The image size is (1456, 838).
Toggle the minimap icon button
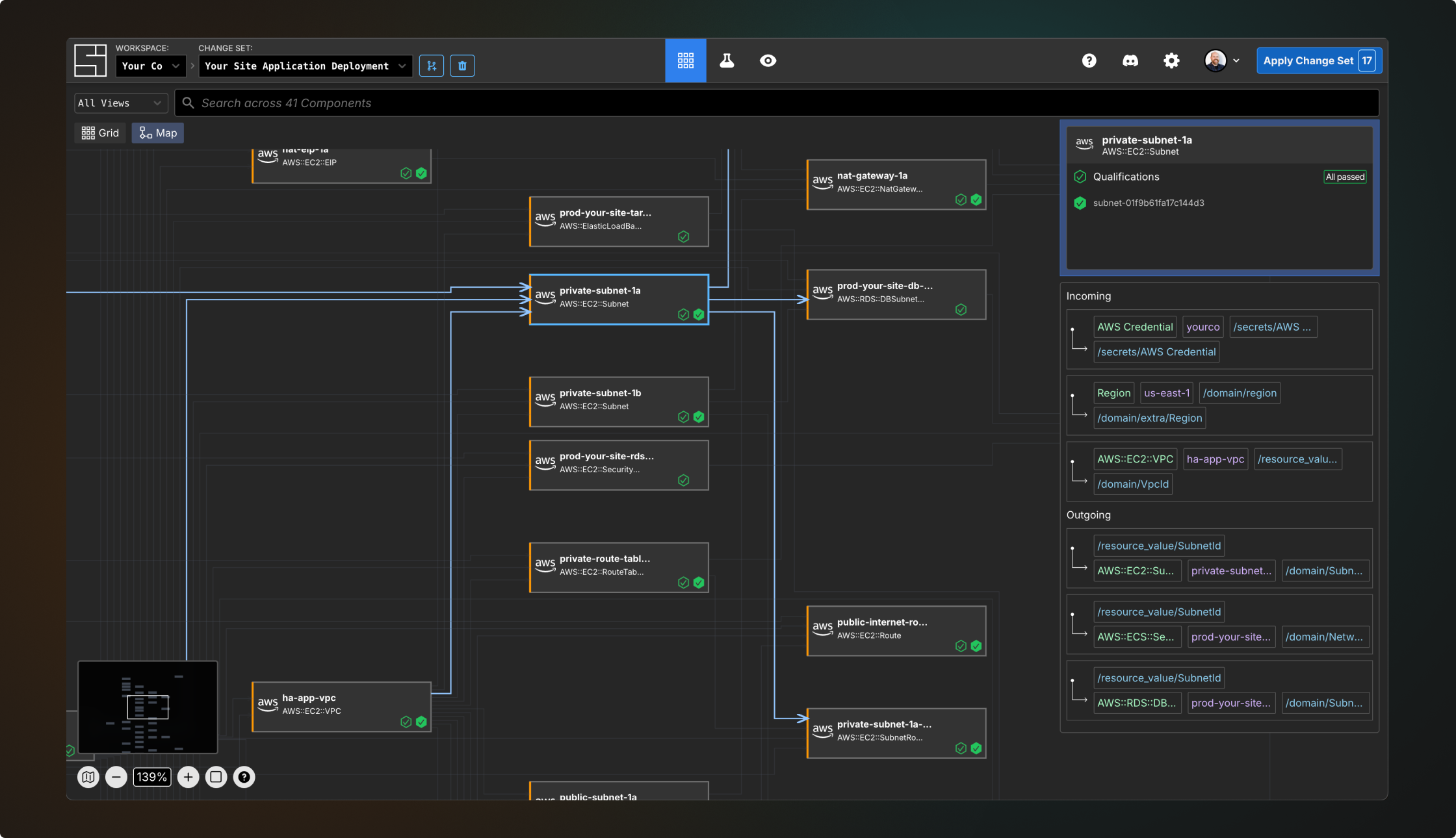coord(88,777)
